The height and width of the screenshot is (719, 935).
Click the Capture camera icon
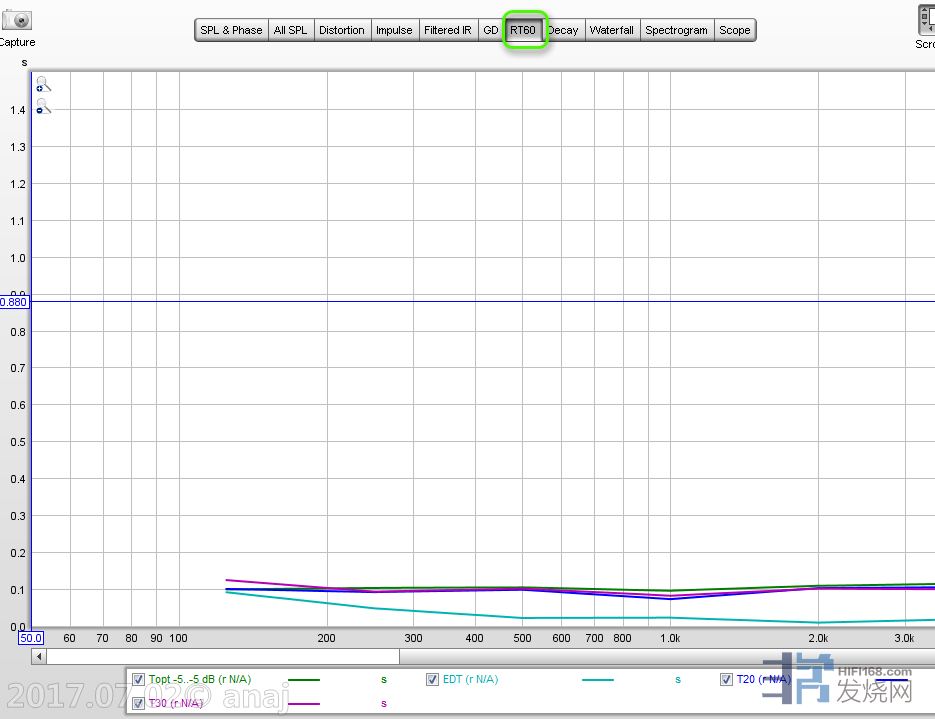click(x=17, y=19)
